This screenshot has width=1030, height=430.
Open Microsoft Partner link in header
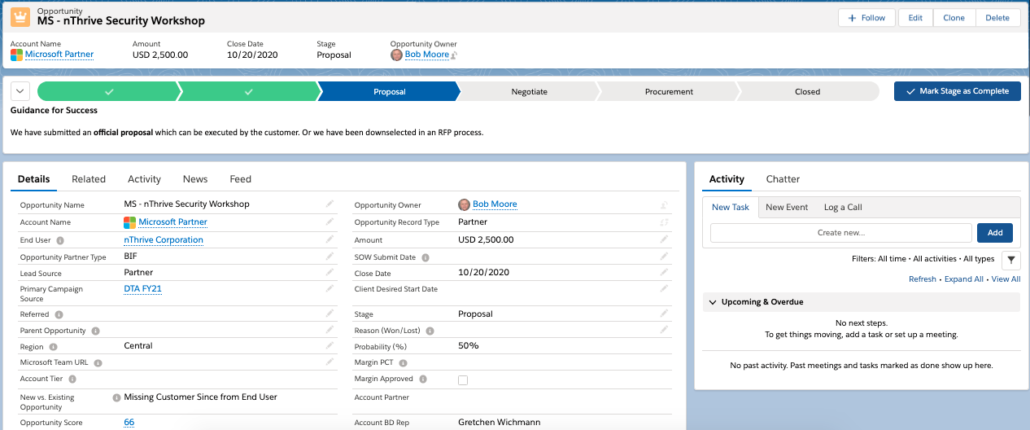[x=59, y=54]
